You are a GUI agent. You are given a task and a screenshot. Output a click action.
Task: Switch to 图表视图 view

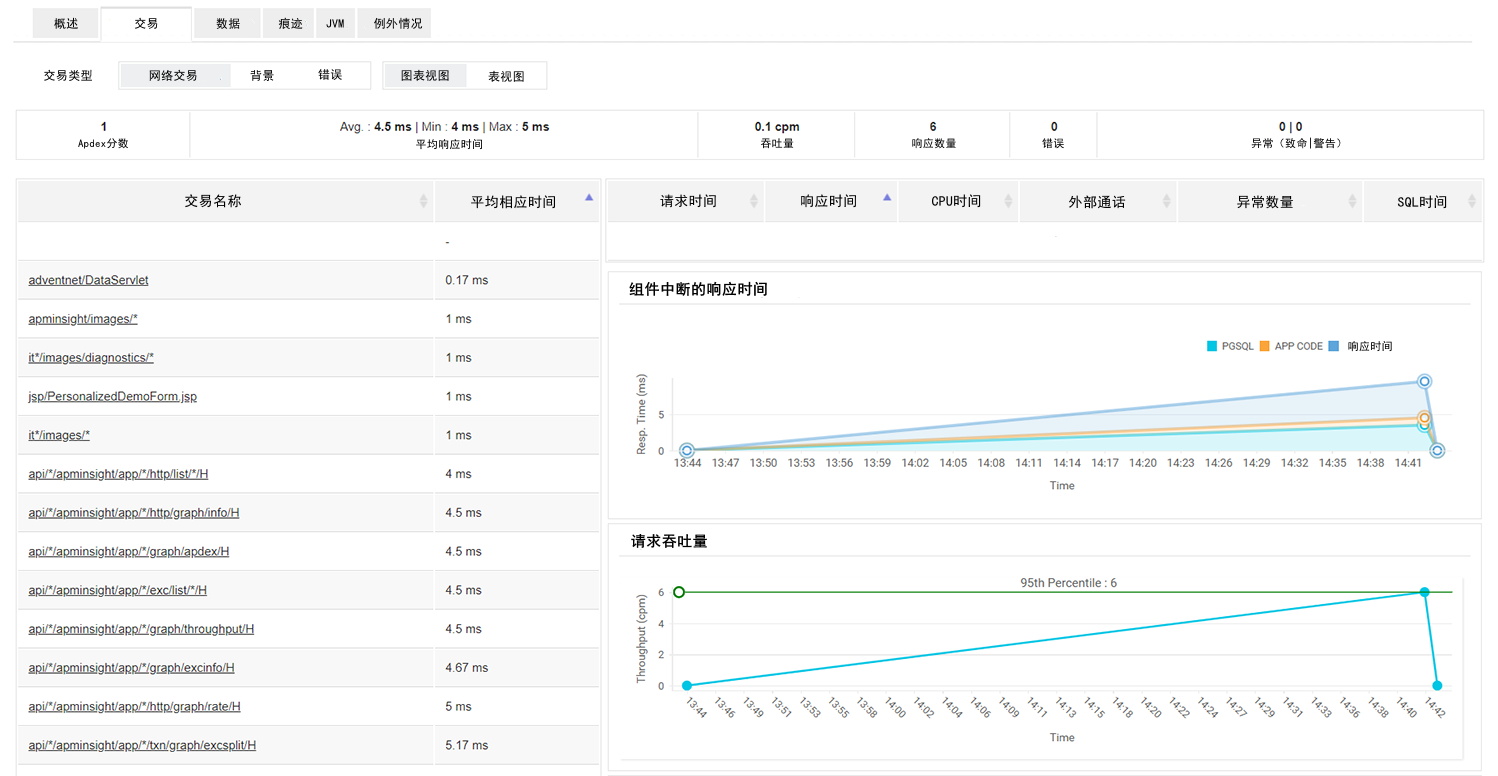tap(425, 75)
